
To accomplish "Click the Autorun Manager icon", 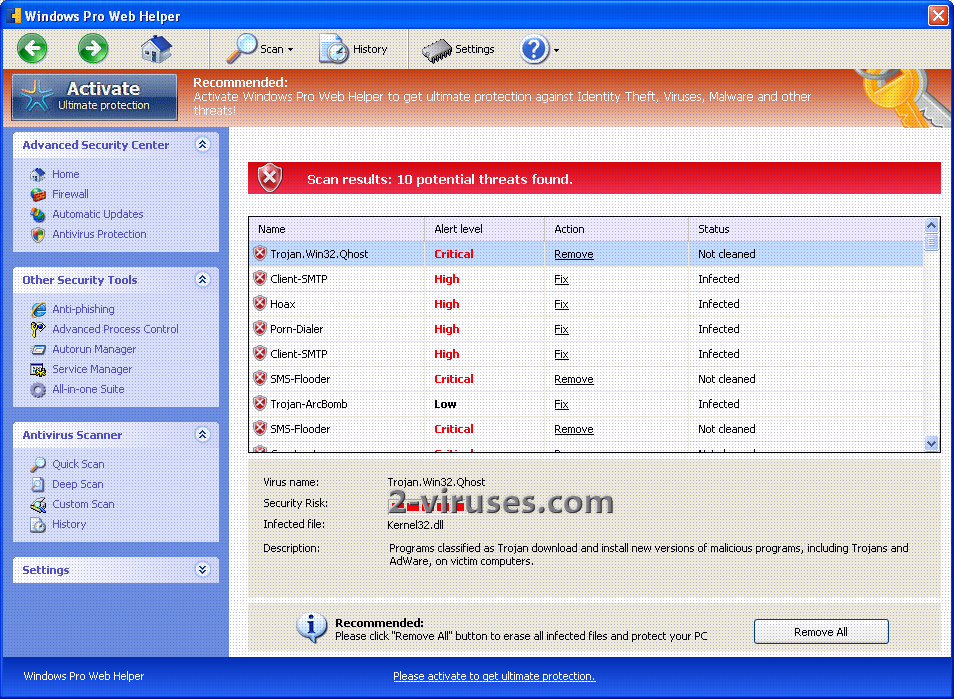I will (x=38, y=350).
